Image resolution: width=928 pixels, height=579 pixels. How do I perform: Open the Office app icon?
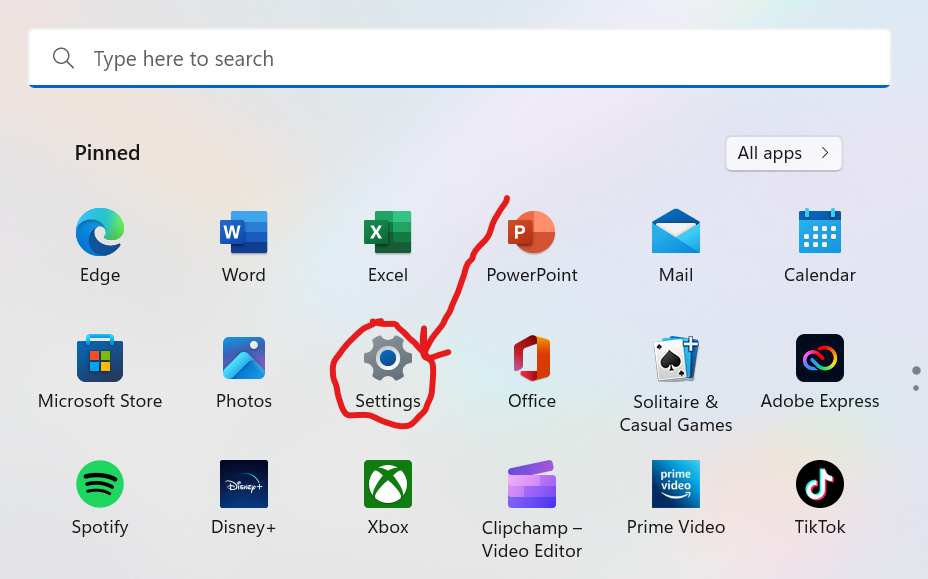pos(531,358)
